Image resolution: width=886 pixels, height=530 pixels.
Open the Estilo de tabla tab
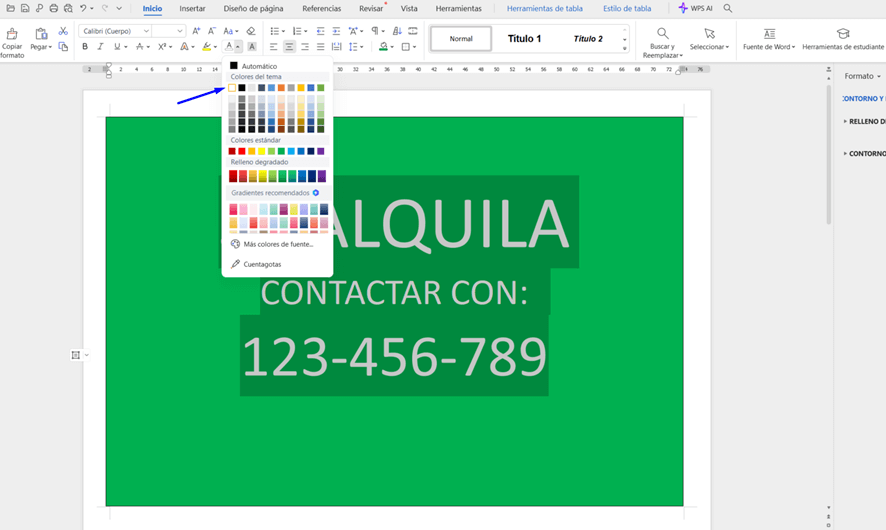pyautogui.click(x=627, y=8)
